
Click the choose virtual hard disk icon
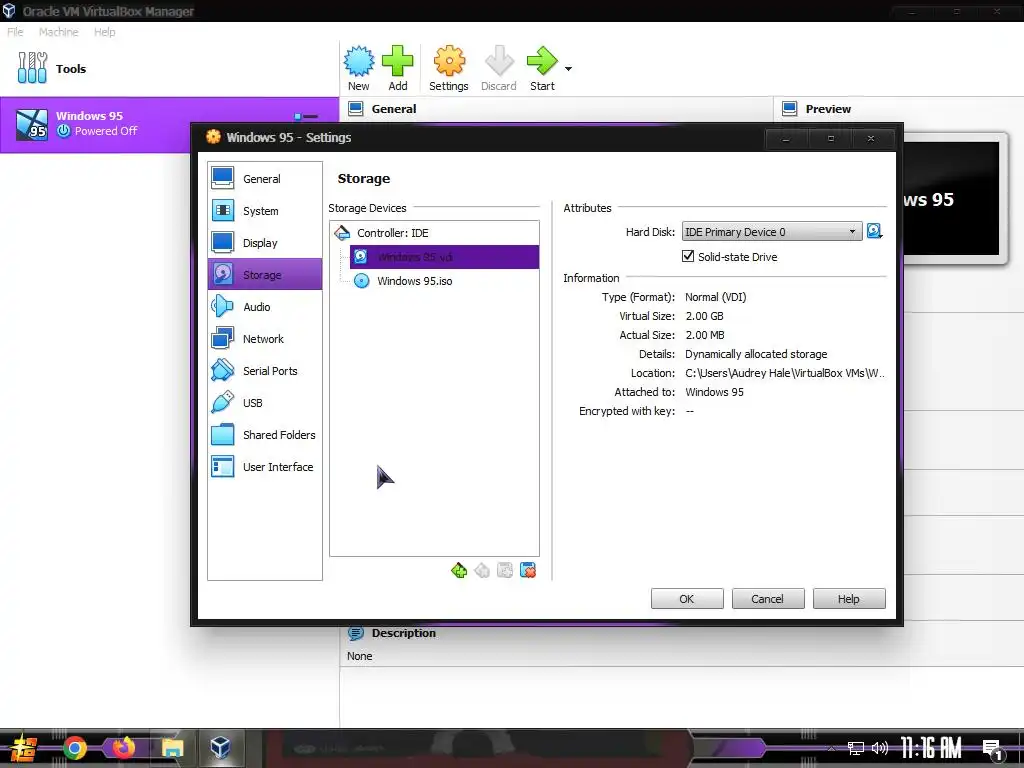874,231
